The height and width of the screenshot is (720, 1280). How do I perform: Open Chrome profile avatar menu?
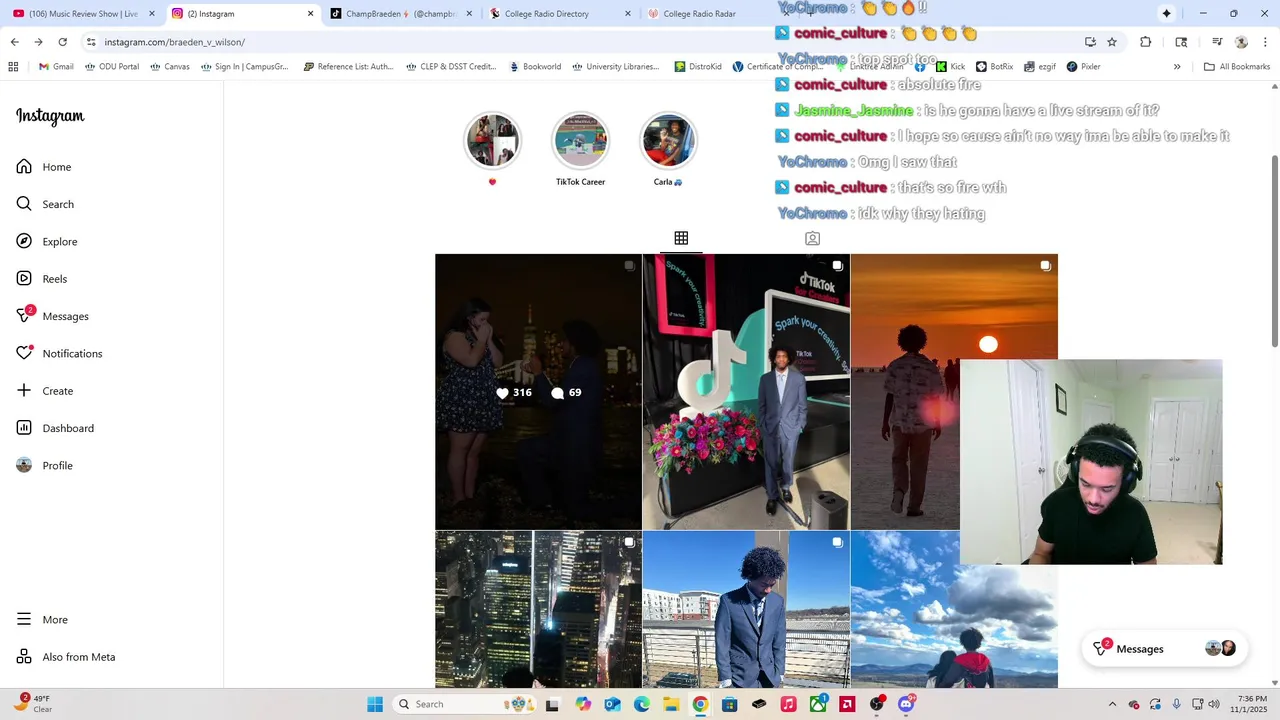point(1242,42)
